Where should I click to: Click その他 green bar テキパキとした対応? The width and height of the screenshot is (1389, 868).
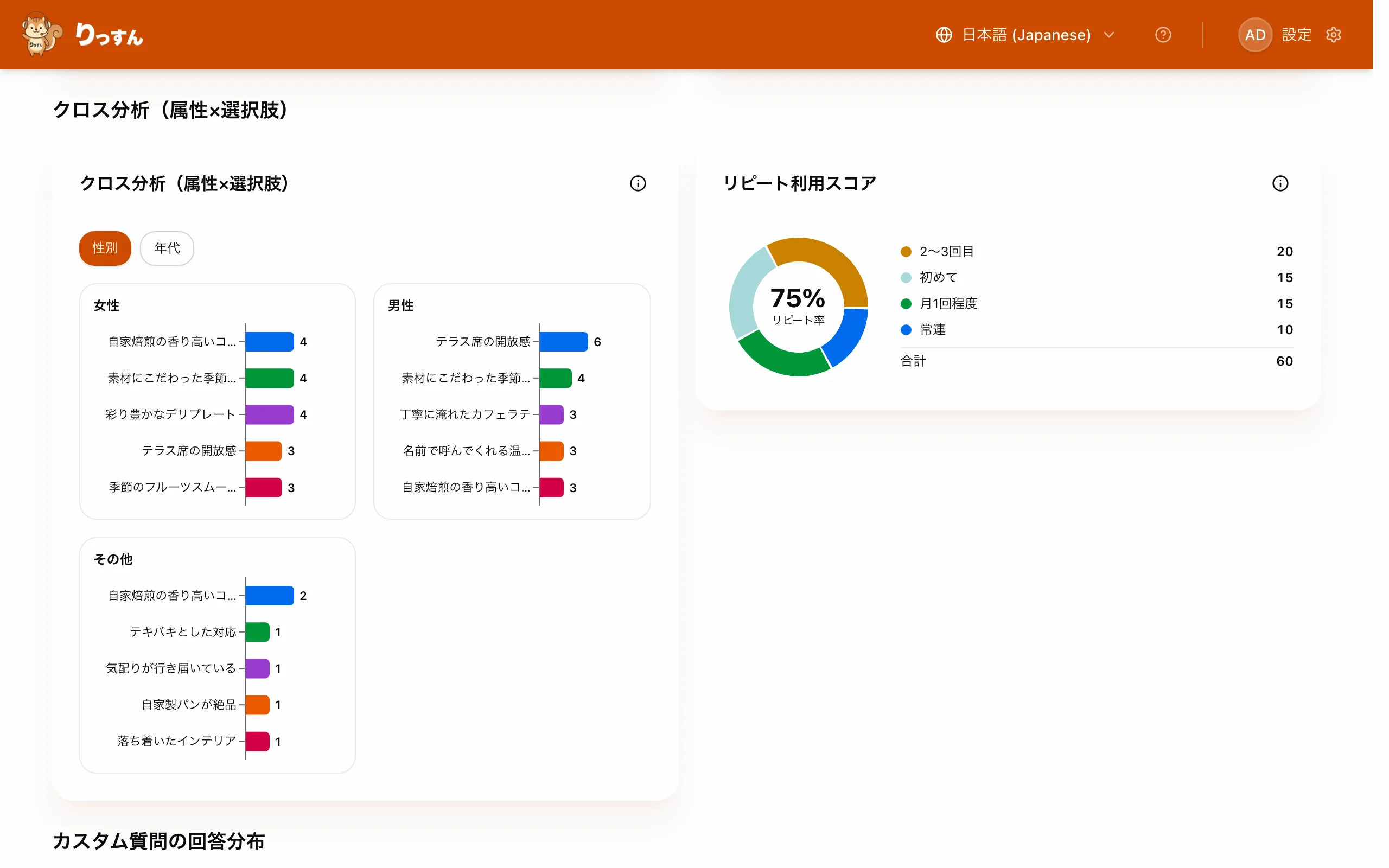257,632
